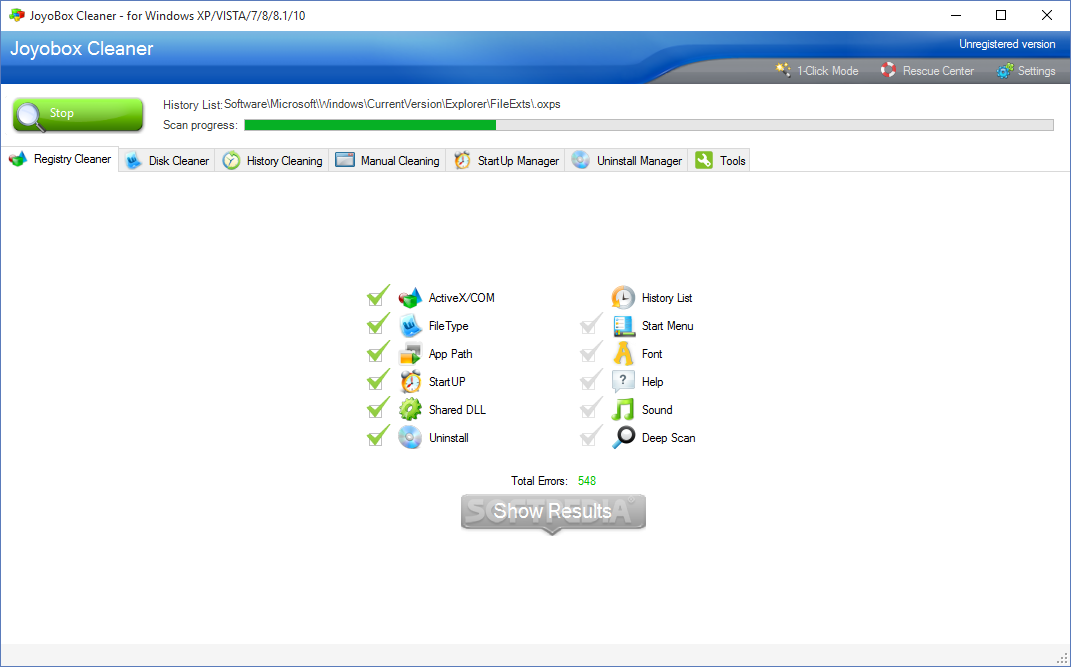Click the ActiveX/COM category icon

click(411, 298)
